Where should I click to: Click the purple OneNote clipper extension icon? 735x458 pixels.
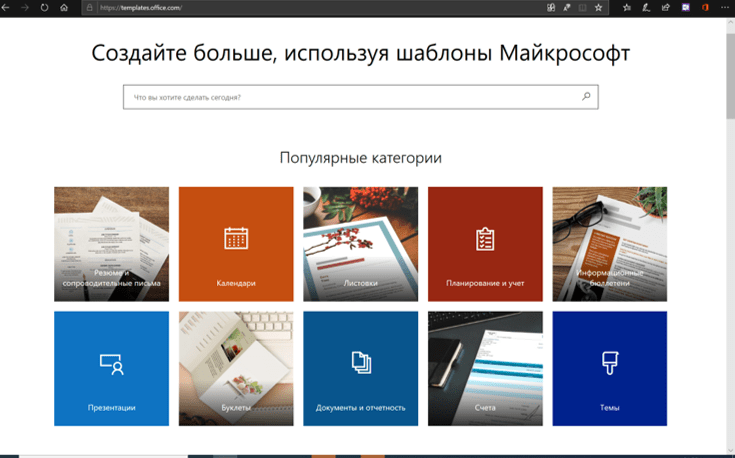[x=686, y=8]
